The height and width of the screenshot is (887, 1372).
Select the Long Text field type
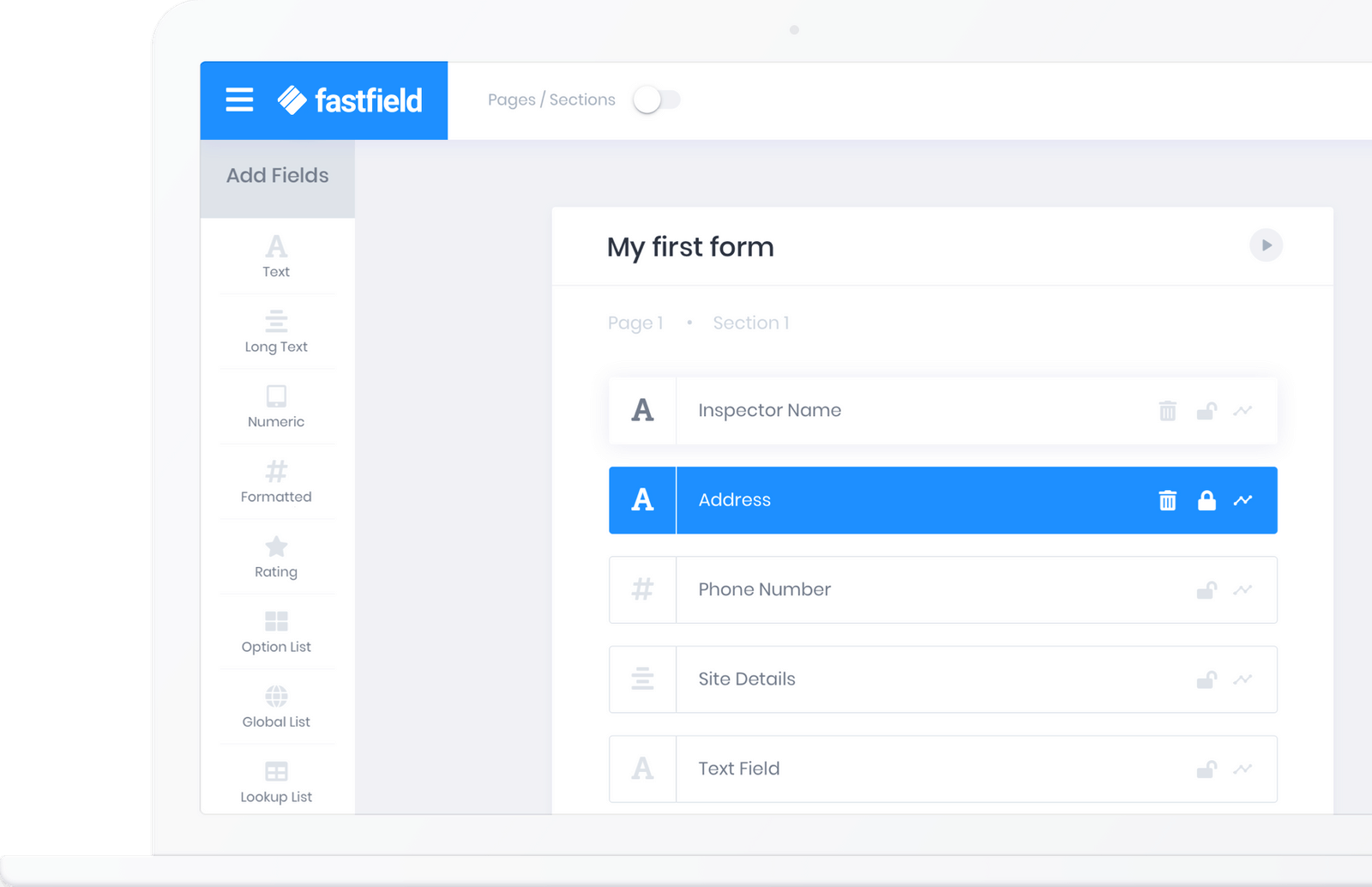pyautogui.click(x=275, y=331)
